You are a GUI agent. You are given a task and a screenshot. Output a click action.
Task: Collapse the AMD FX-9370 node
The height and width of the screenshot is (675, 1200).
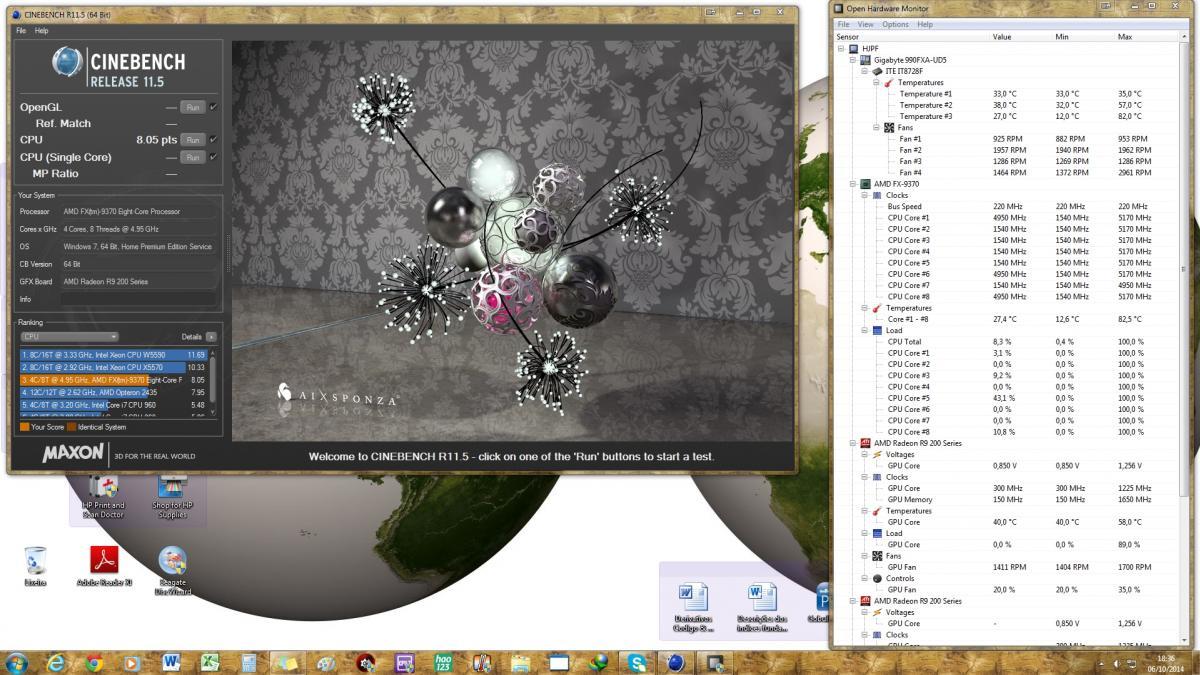point(853,184)
